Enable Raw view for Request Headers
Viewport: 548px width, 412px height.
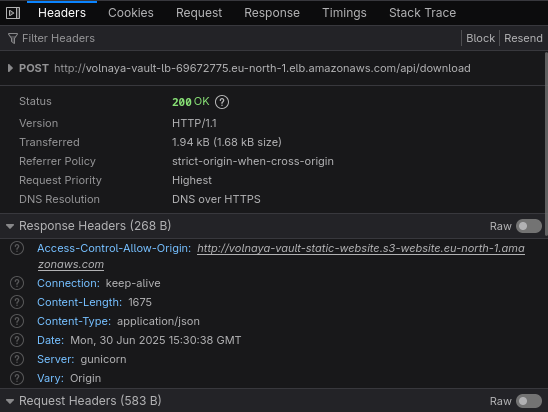529,401
